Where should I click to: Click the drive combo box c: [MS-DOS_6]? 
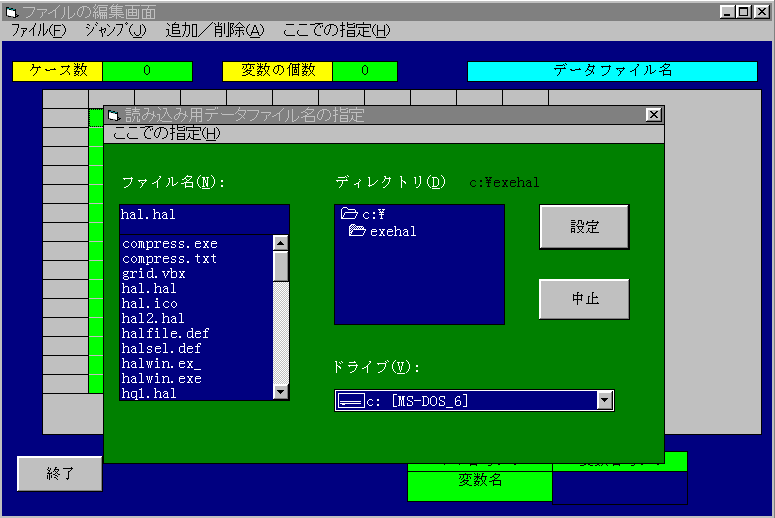coord(474,400)
